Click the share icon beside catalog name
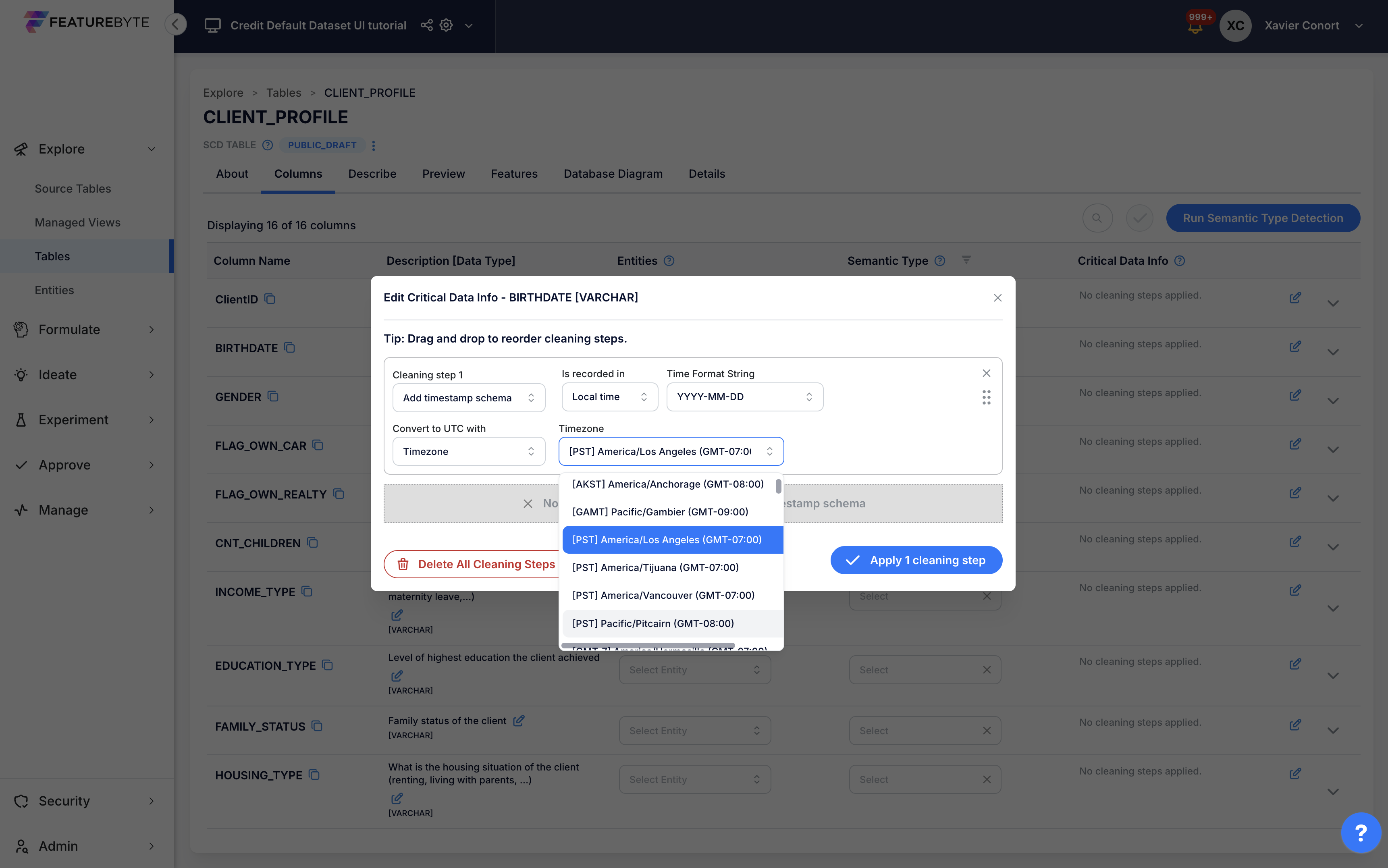 click(x=426, y=25)
